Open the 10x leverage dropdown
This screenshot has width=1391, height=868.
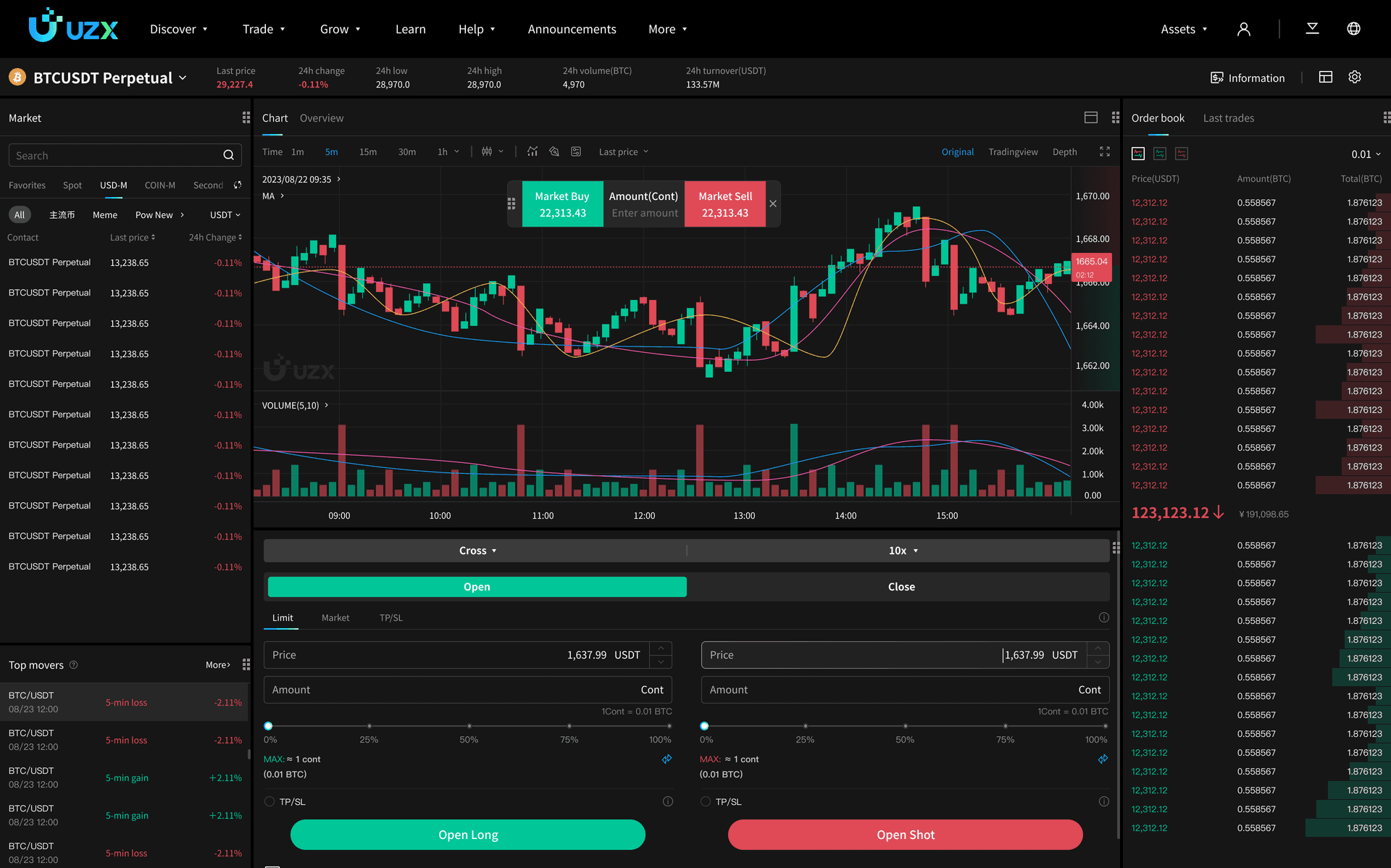click(903, 551)
